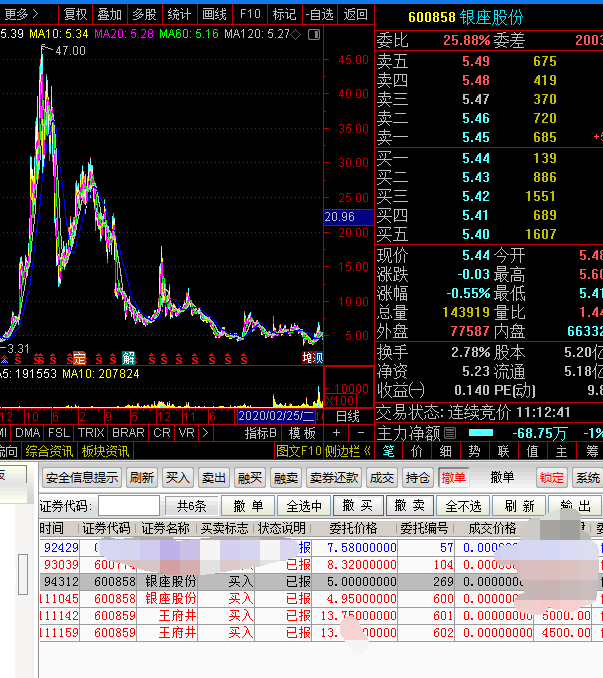603x678 pixels.
Task: Open 复权 adjustment option
Action: tap(76, 14)
